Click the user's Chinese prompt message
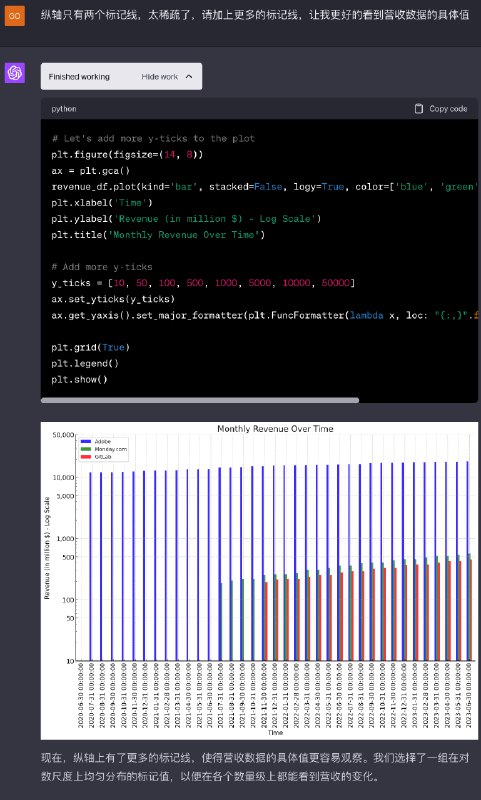481x800 pixels. [x=255, y=15]
